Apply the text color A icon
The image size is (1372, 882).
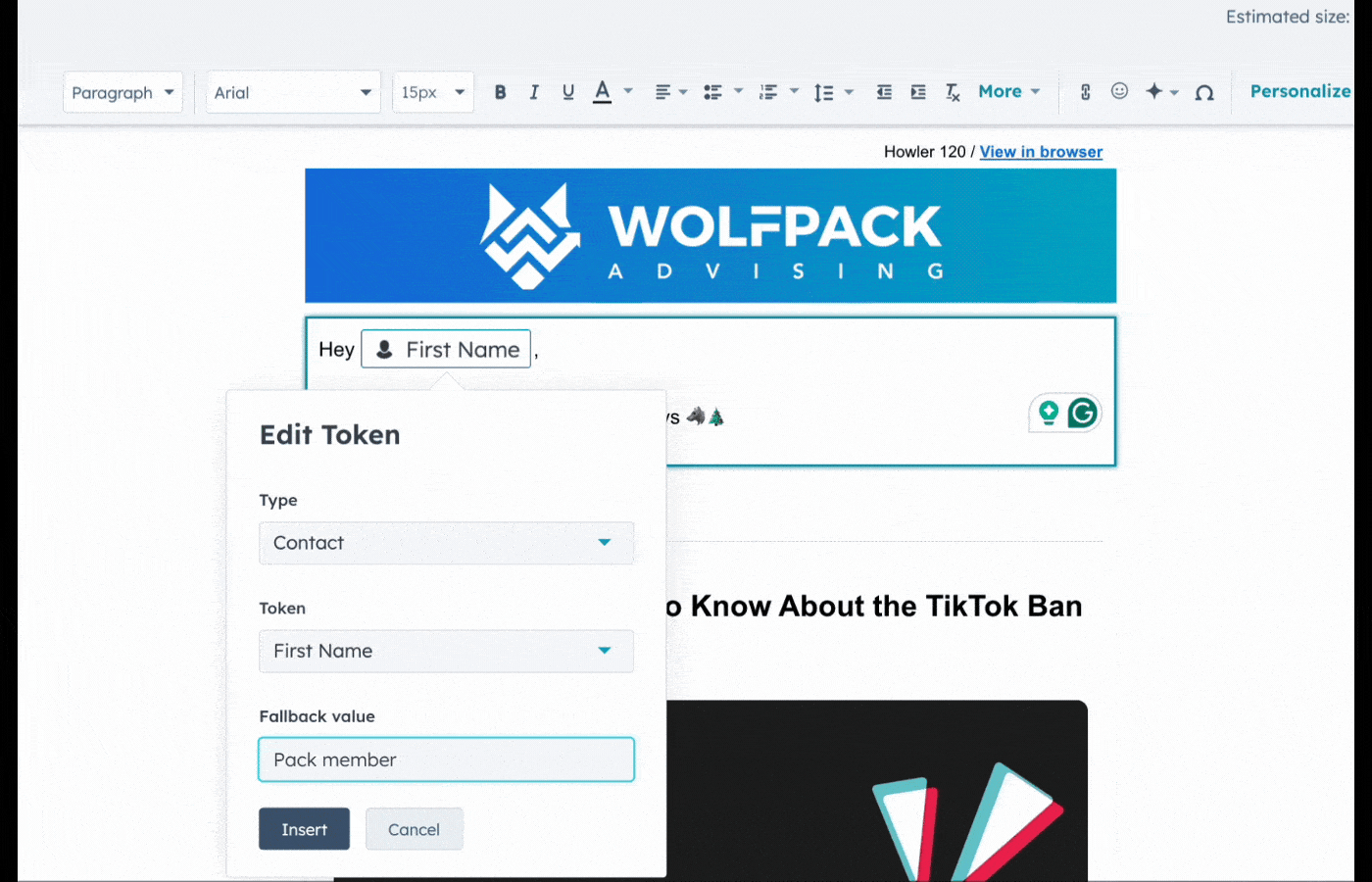click(603, 92)
